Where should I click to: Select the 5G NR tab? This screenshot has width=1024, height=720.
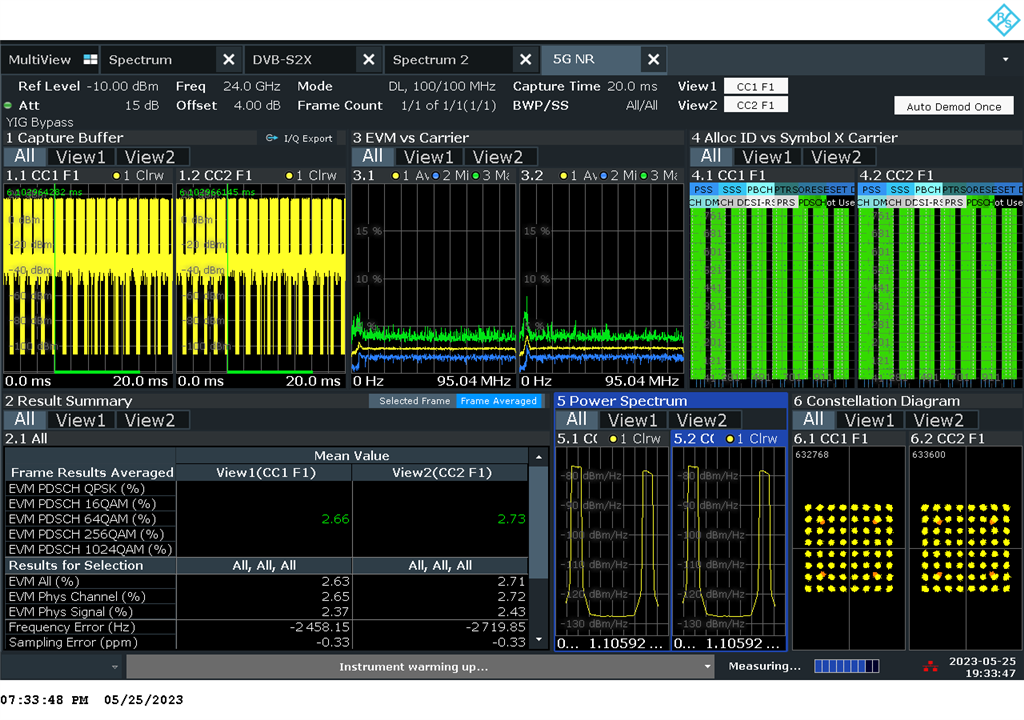point(574,59)
